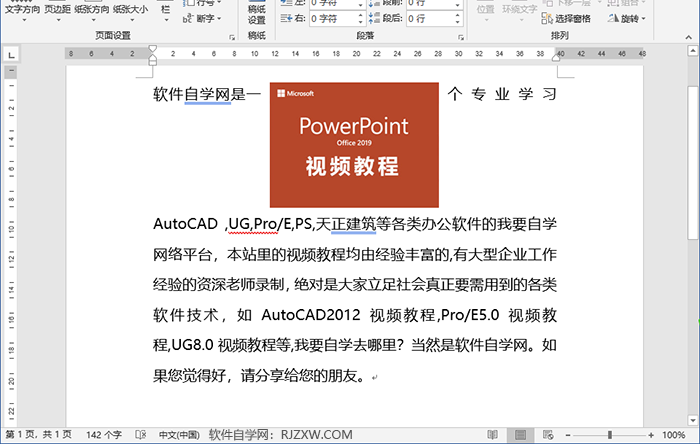Click the vertical scrollbar up arrow

[693, 51]
